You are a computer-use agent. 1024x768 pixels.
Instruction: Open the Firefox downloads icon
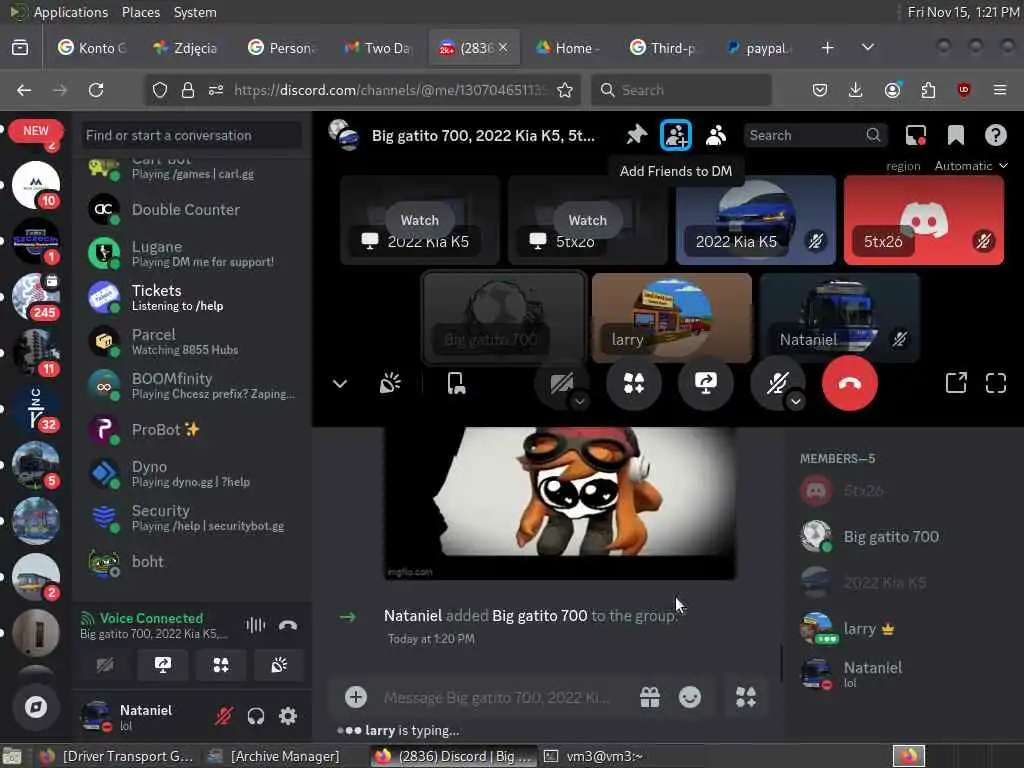click(855, 90)
